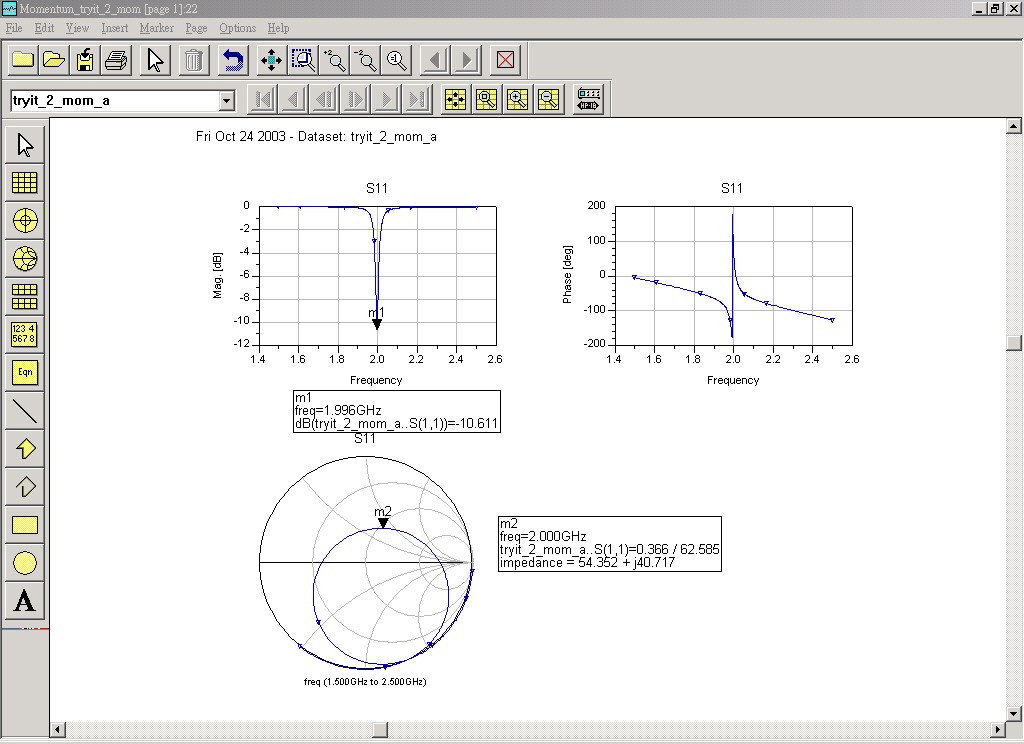The width and height of the screenshot is (1024, 744).
Task: Open the Help menu
Action: [278, 28]
